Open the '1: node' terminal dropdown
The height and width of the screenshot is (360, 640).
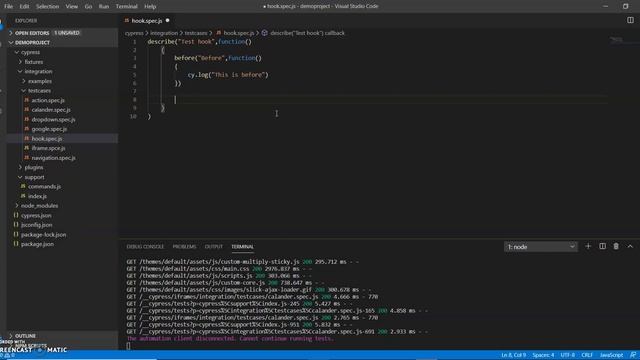click(x=541, y=247)
